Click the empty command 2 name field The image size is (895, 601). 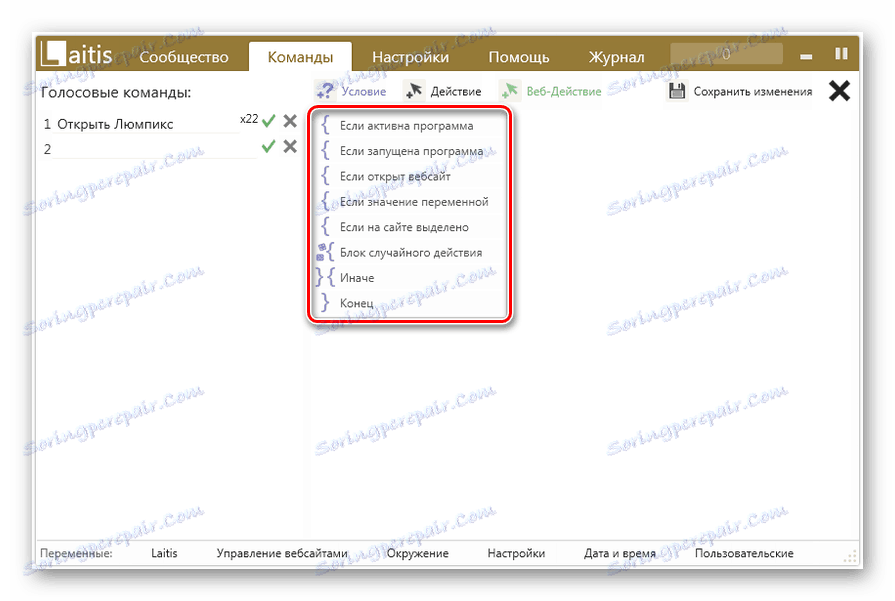(154, 149)
